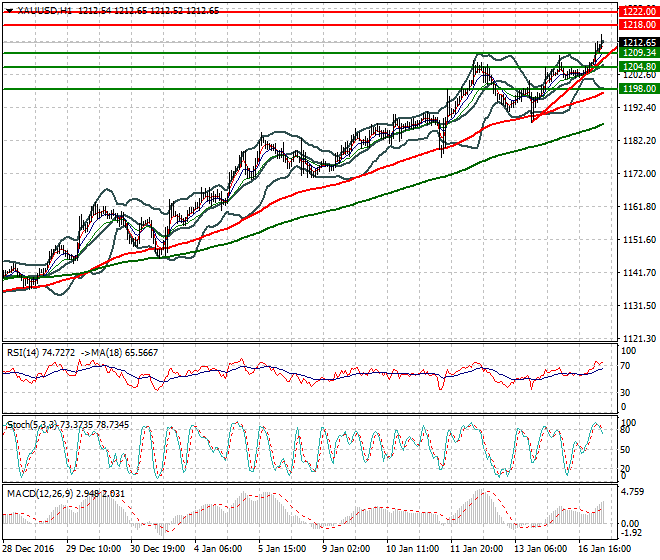
Task: Click the 16 Jan 16:00 time label
Action: [x=604, y=549]
